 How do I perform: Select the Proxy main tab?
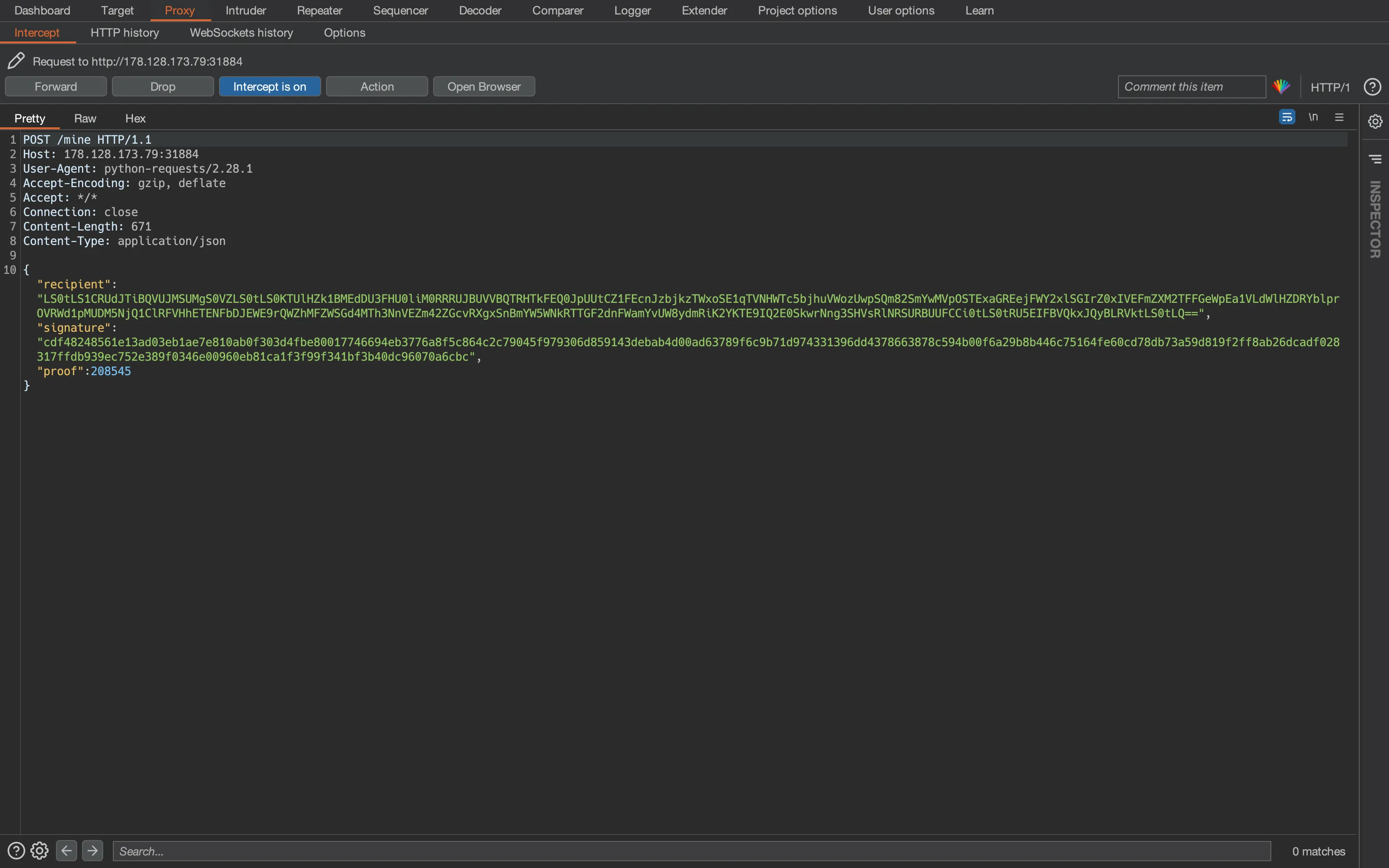pos(179,10)
